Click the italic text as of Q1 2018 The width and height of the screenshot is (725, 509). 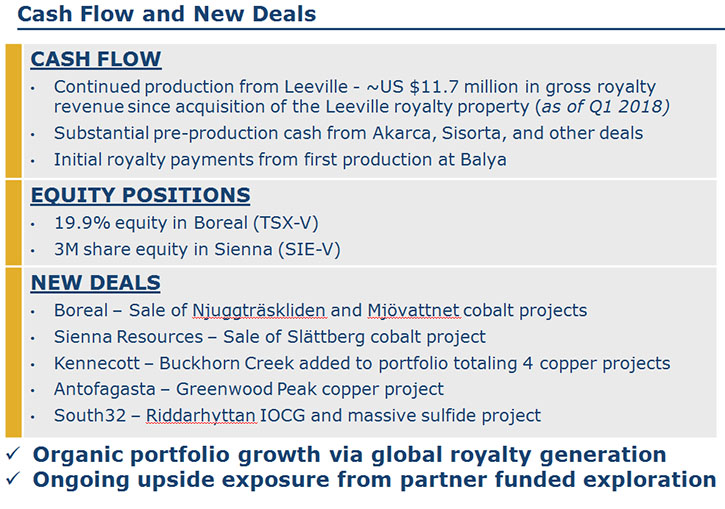[x=602, y=107]
